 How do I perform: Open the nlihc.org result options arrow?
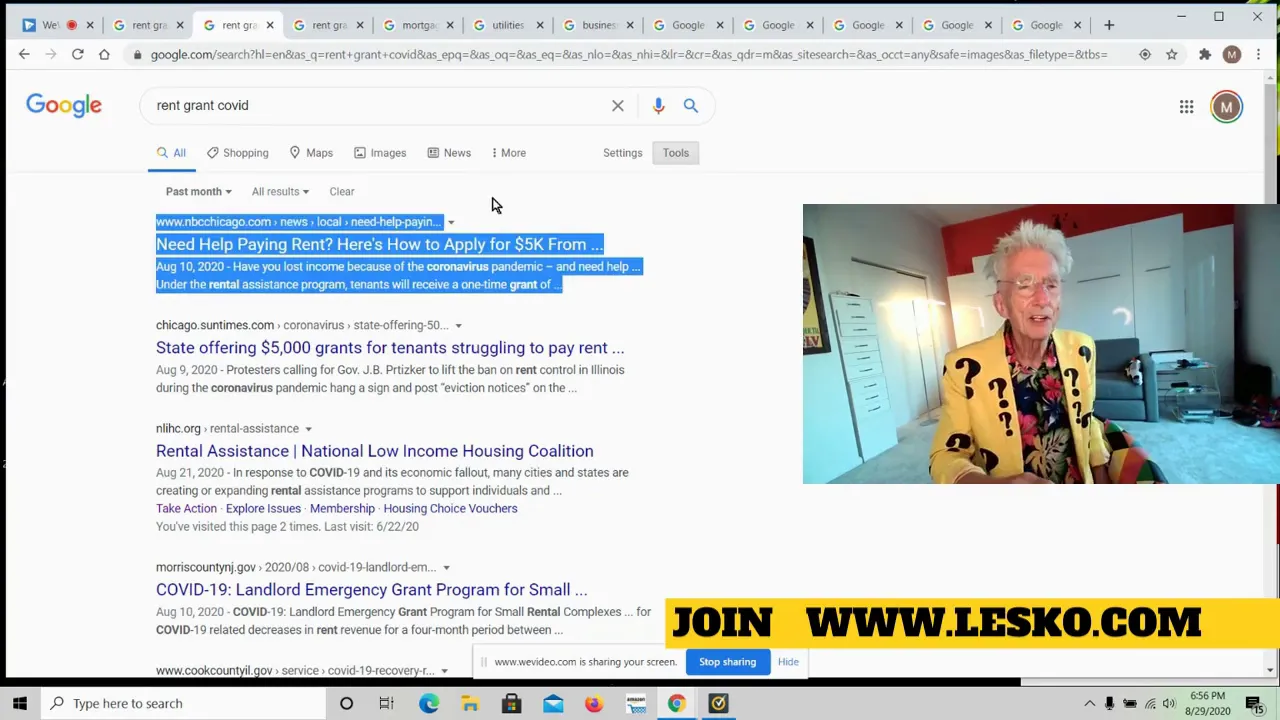point(308,429)
